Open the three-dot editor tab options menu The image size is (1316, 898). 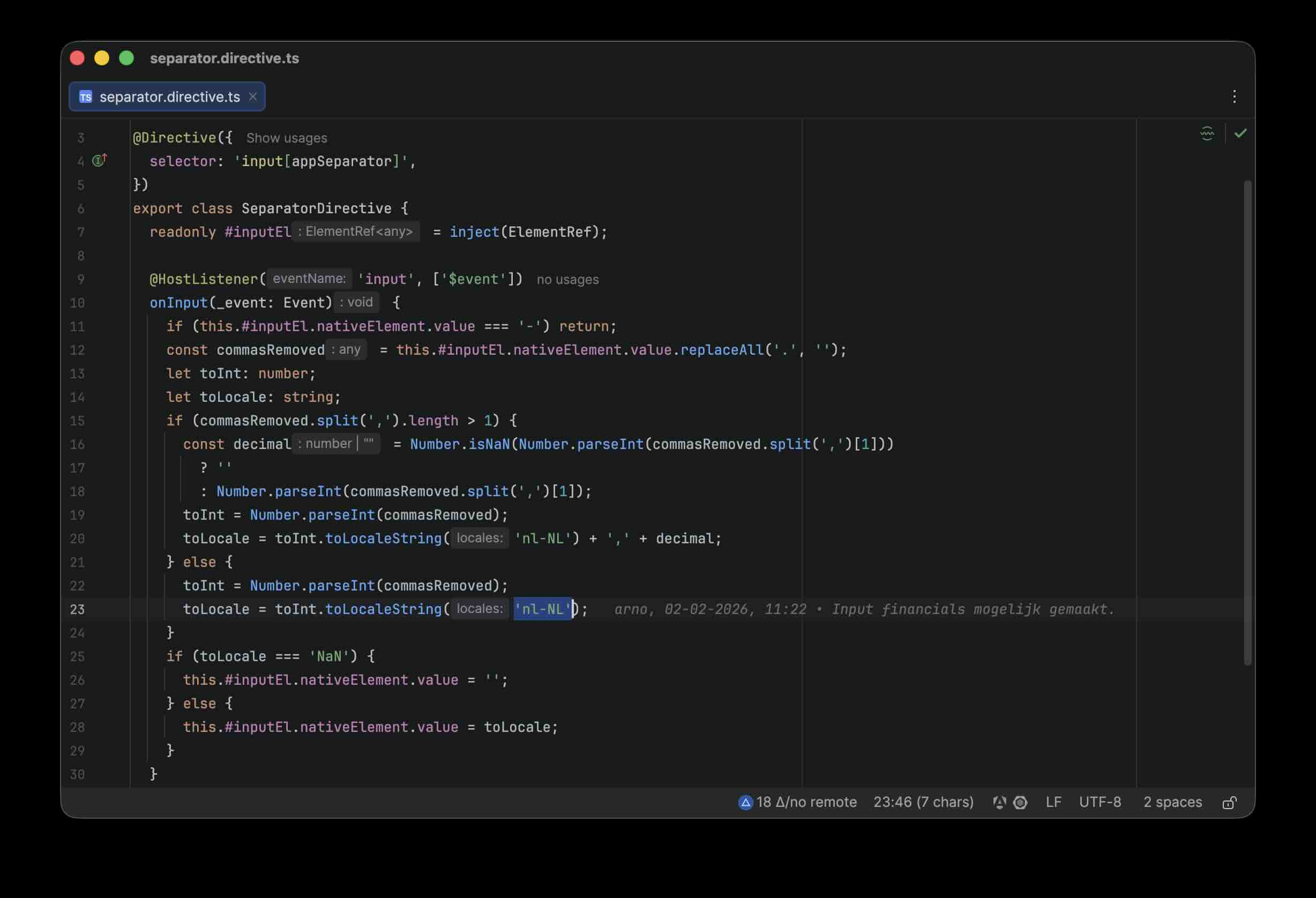click(x=1235, y=97)
